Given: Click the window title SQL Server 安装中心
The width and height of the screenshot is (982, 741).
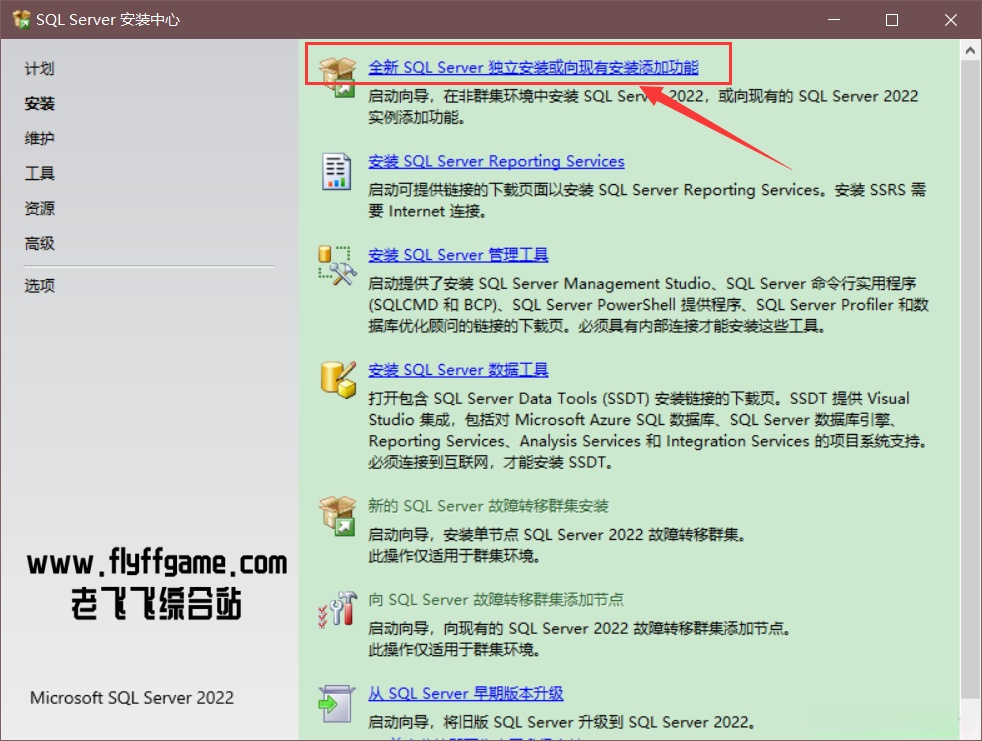Looking at the screenshot, I should (x=108, y=19).
